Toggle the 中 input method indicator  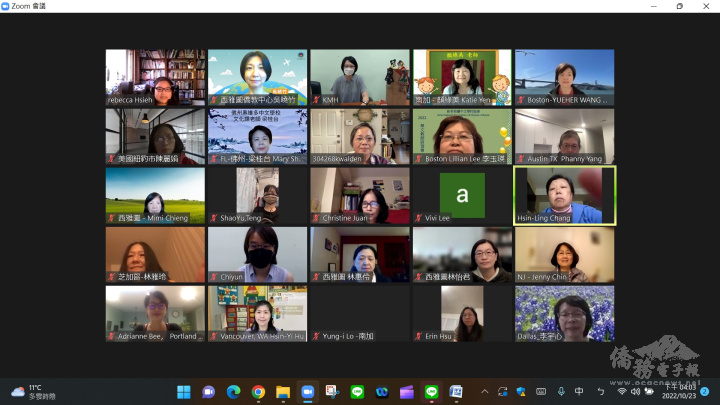point(579,391)
